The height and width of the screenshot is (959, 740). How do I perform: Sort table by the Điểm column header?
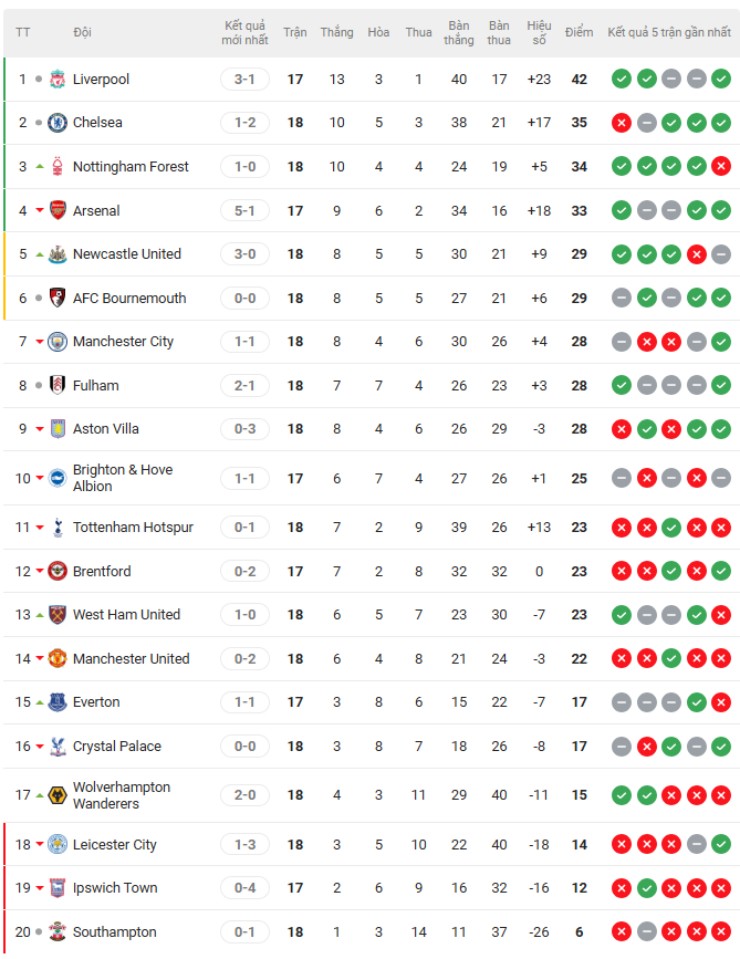tap(579, 32)
